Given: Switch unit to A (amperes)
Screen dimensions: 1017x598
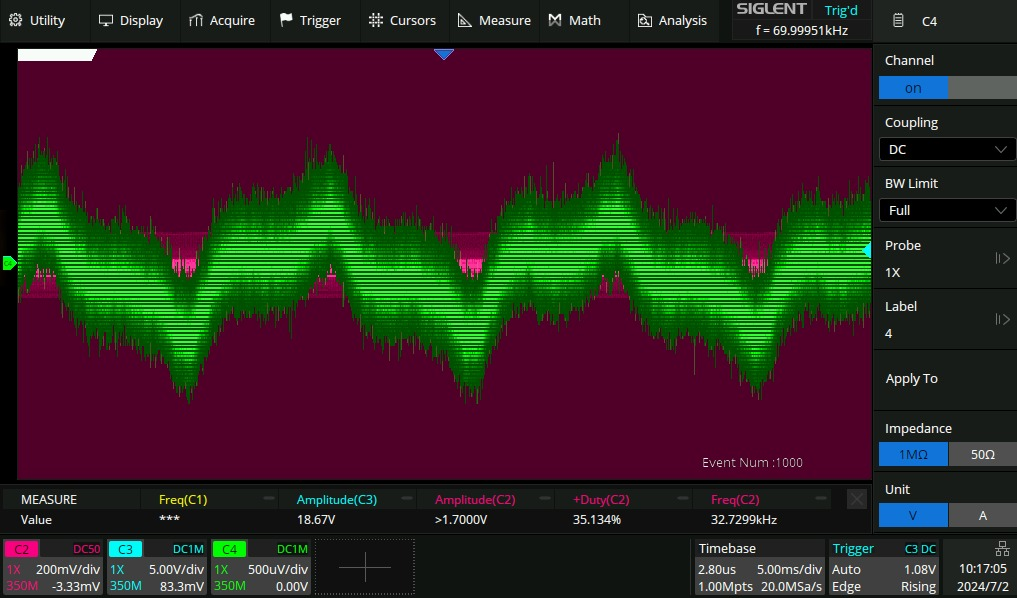Looking at the screenshot, I should [x=982, y=515].
